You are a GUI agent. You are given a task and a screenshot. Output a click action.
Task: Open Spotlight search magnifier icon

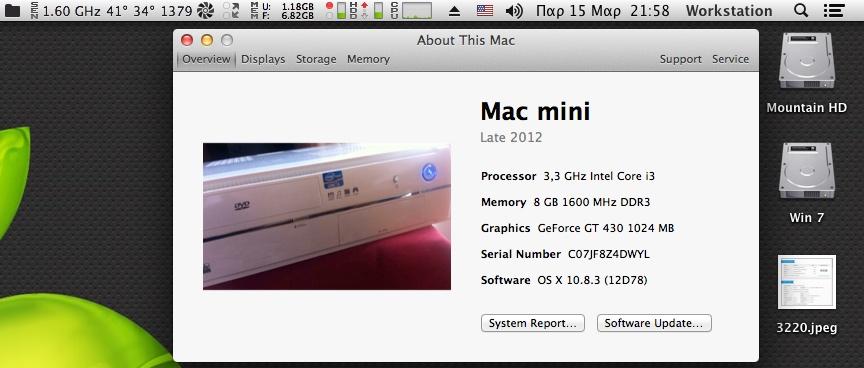801,10
